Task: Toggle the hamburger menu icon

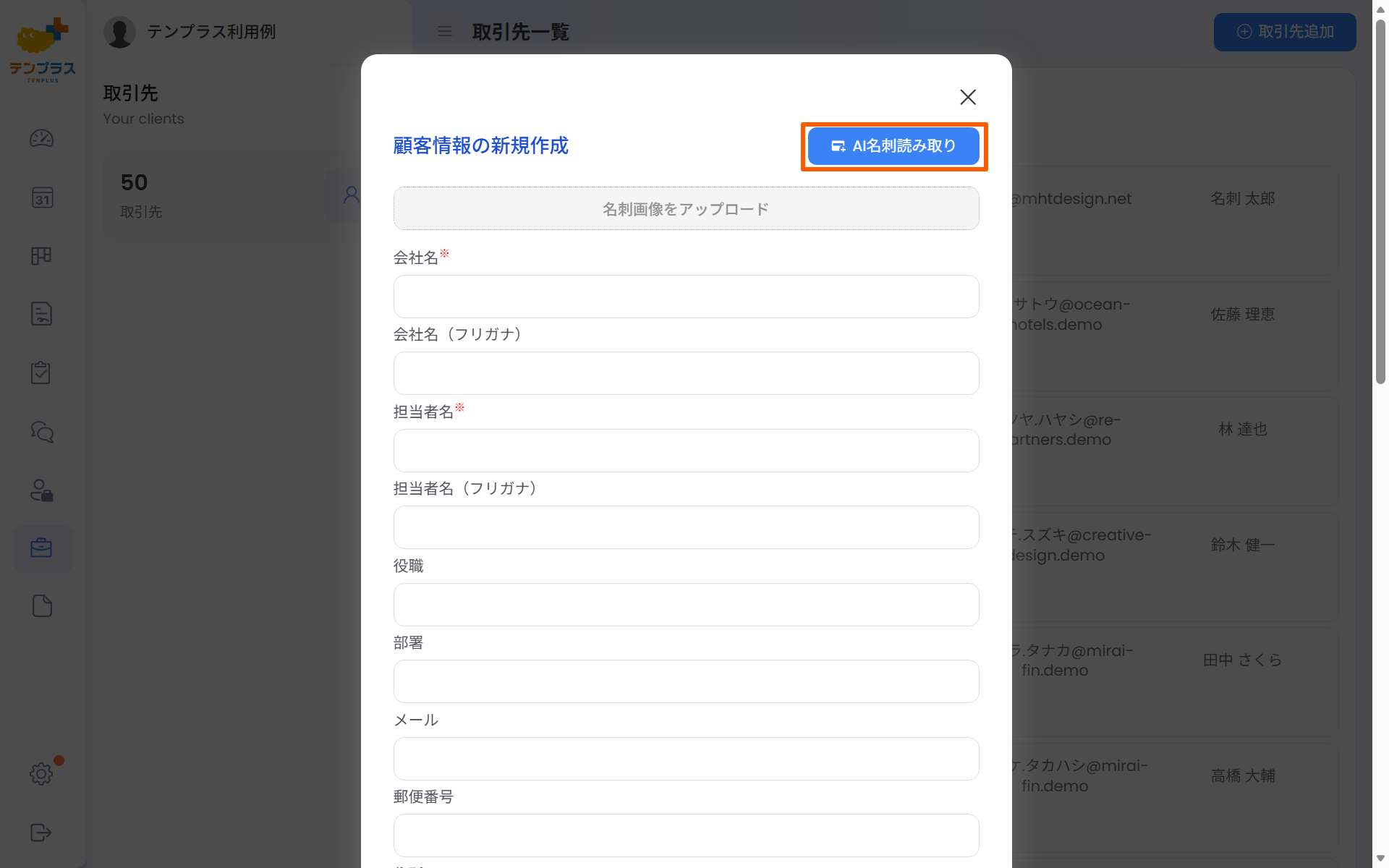Action: (x=445, y=32)
